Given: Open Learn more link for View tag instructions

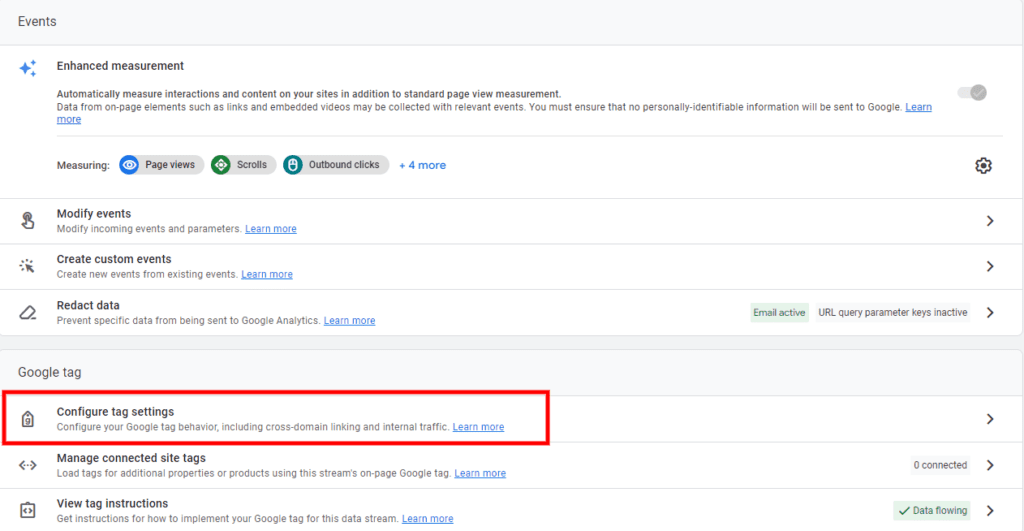Looking at the screenshot, I should pyautogui.click(x=427, y=519).
